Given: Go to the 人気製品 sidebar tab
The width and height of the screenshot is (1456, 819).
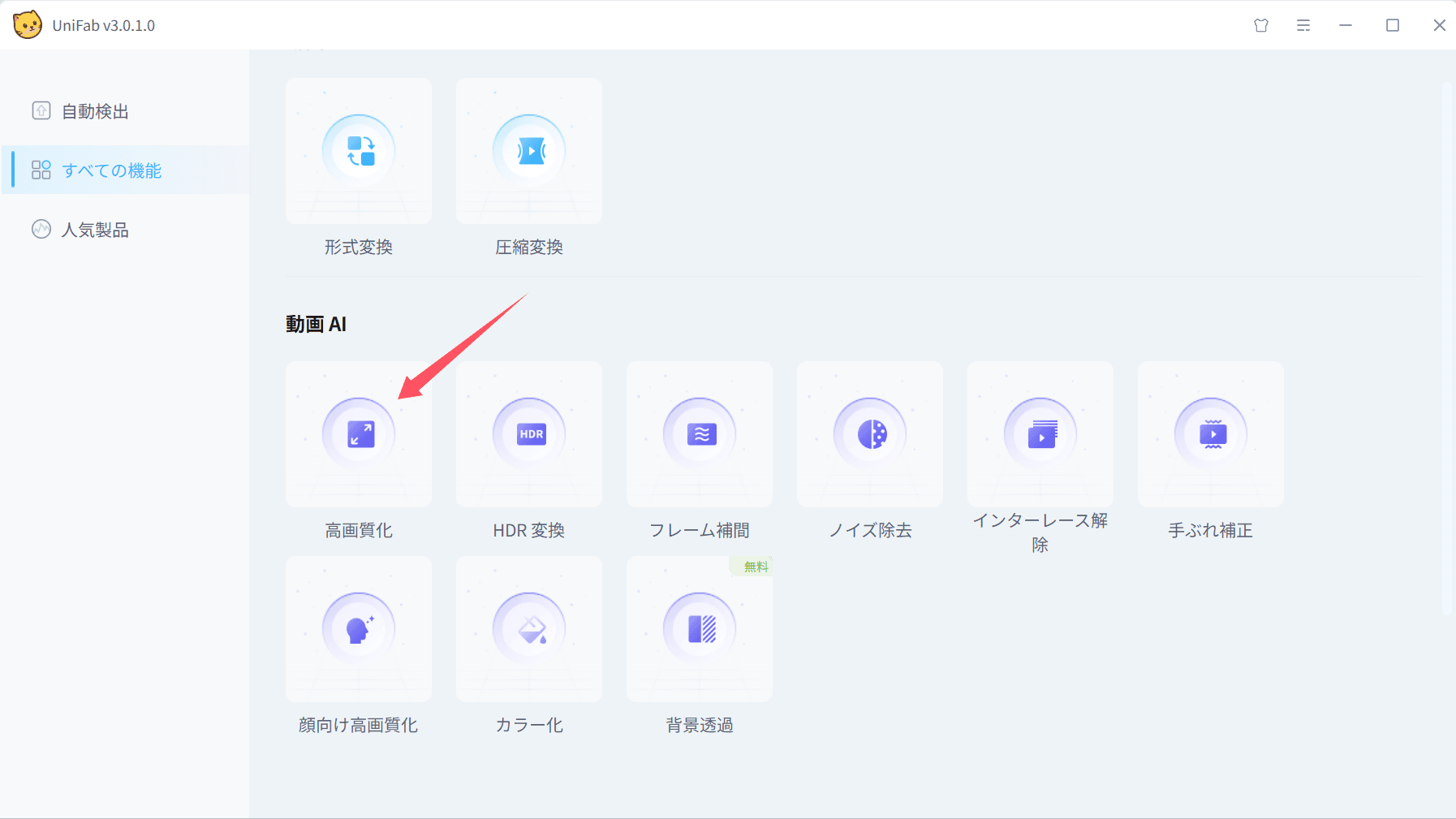Looking at the screenshot, I should (95, 230).
